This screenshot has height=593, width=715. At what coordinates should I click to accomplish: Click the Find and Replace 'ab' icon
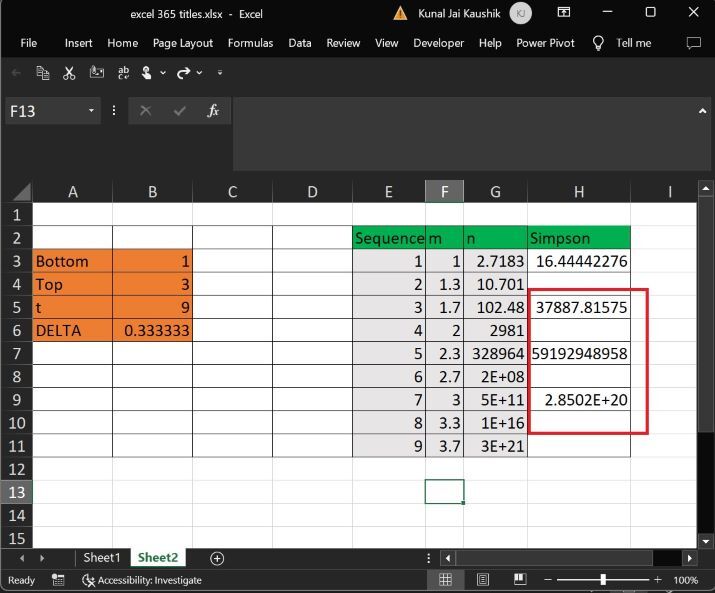[x=123, y=73]
